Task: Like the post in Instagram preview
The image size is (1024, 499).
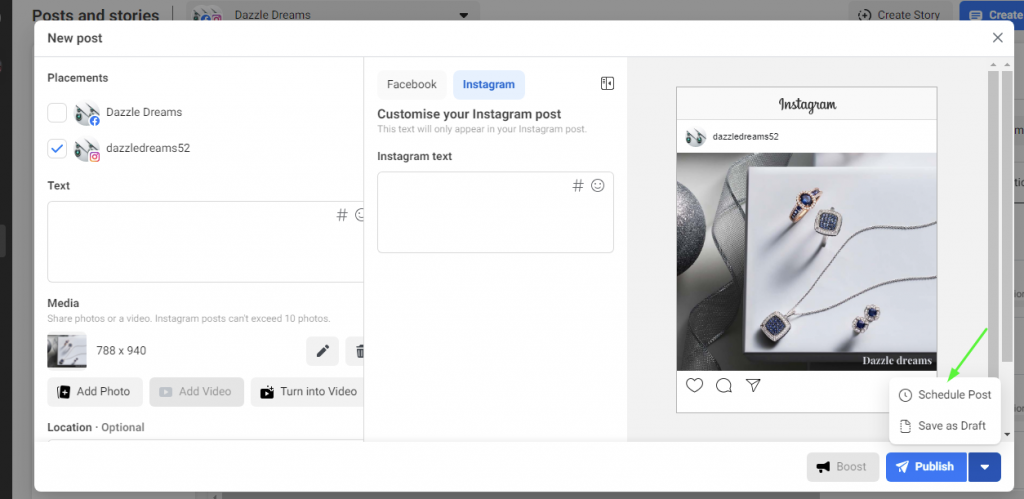Action: click(694, 385)
